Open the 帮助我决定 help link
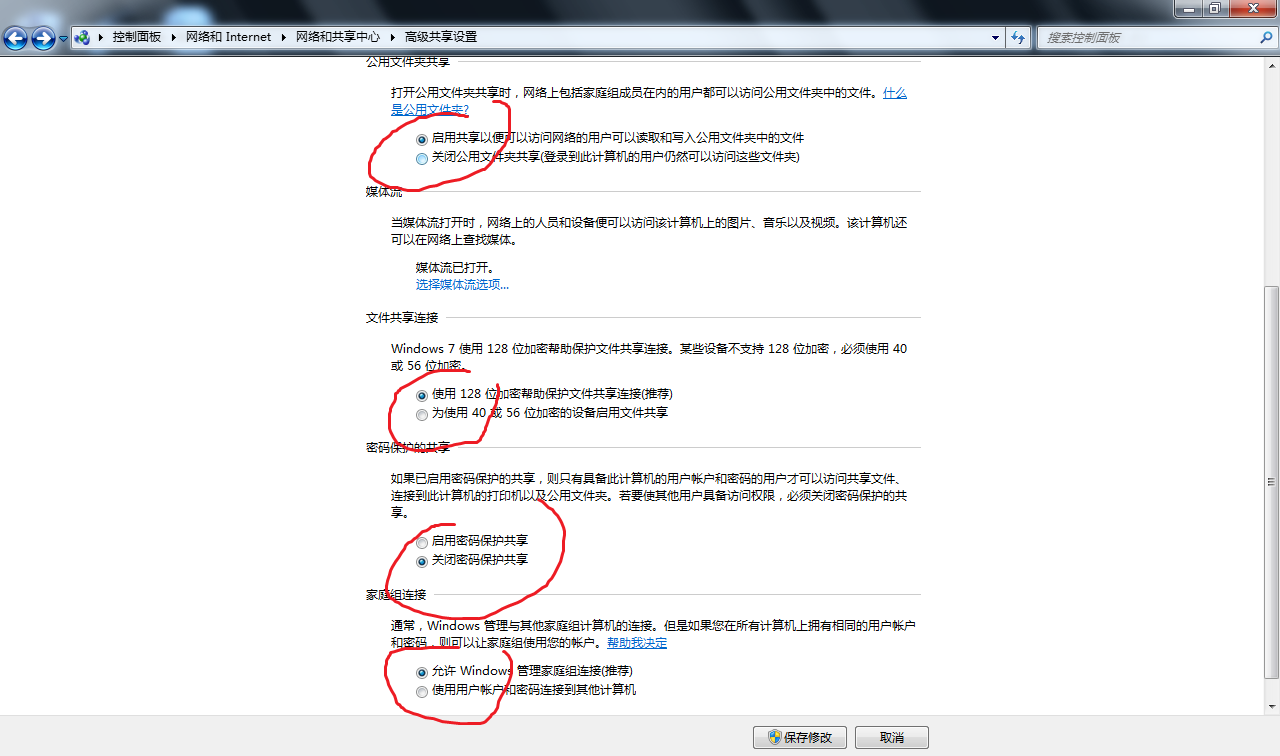The image size is (1280, 756). (637, 643)
